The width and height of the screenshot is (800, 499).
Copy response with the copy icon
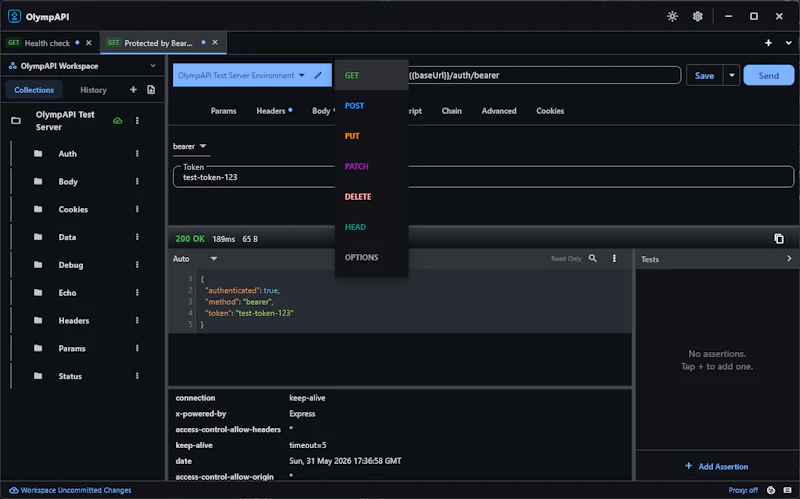click(x=779, y=239)
